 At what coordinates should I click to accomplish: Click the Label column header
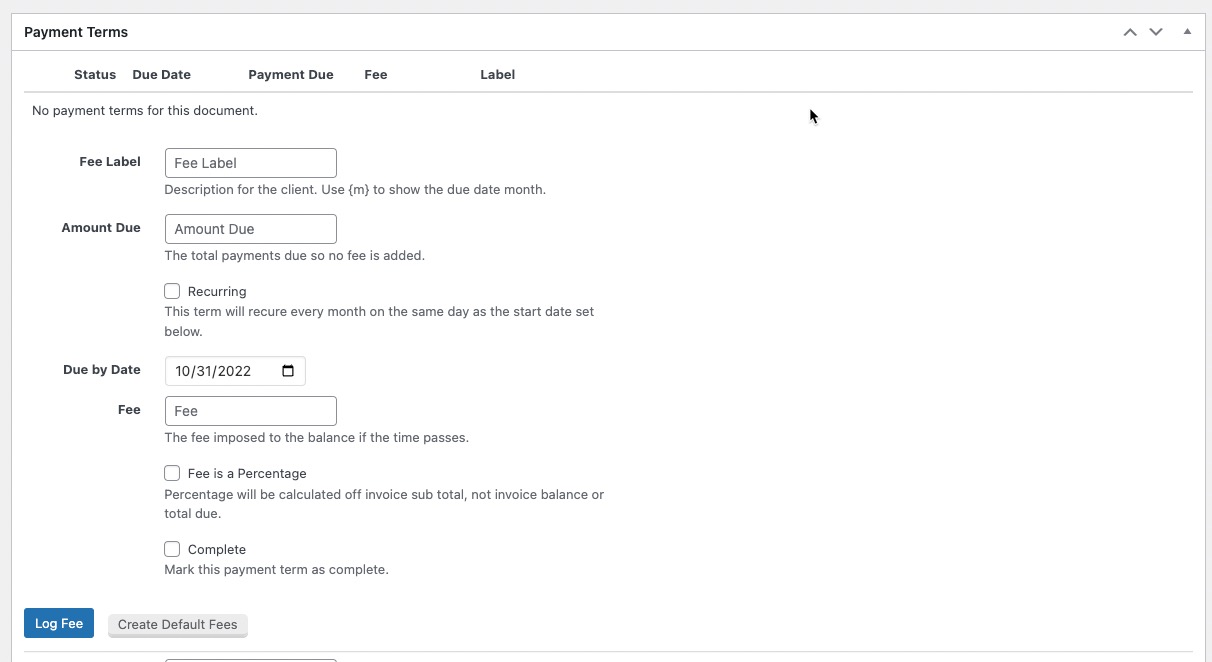coord(497,75)
